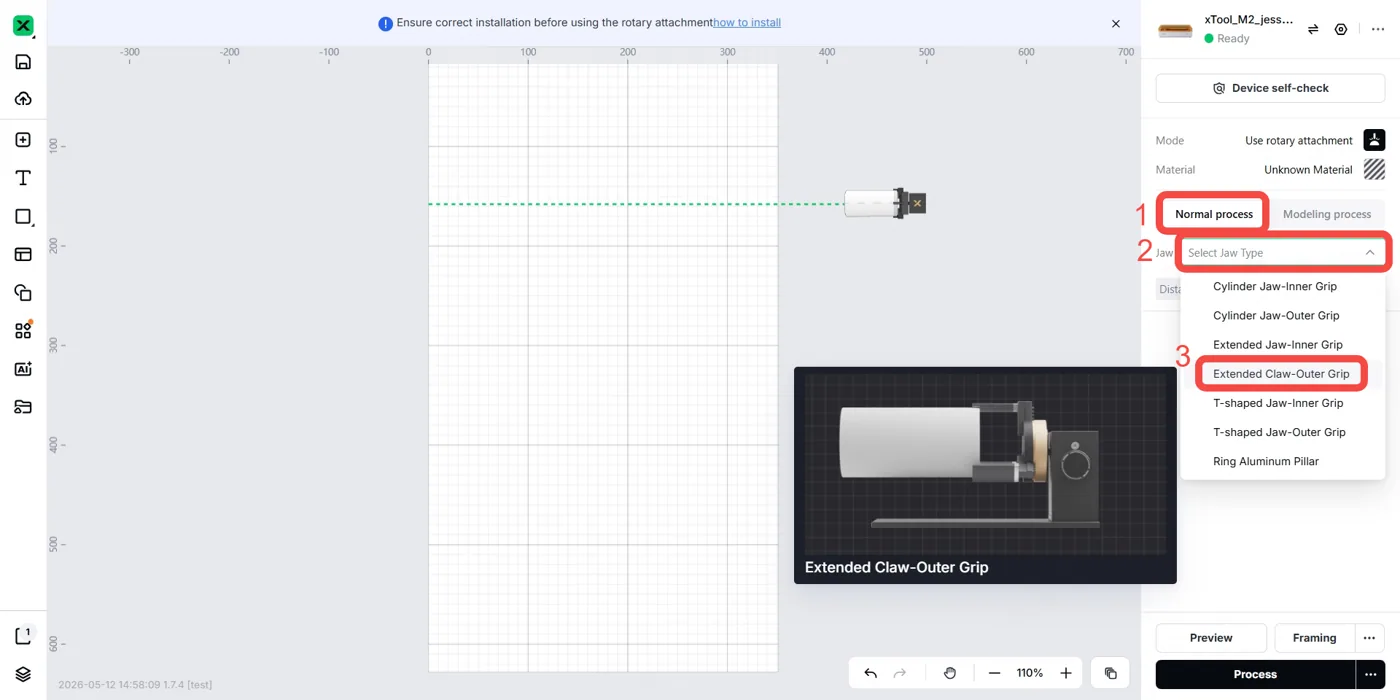This screenshot has height=700, width=1400.
Task: Open the device more-options ellipsis
Action: tap(1378, 30)
